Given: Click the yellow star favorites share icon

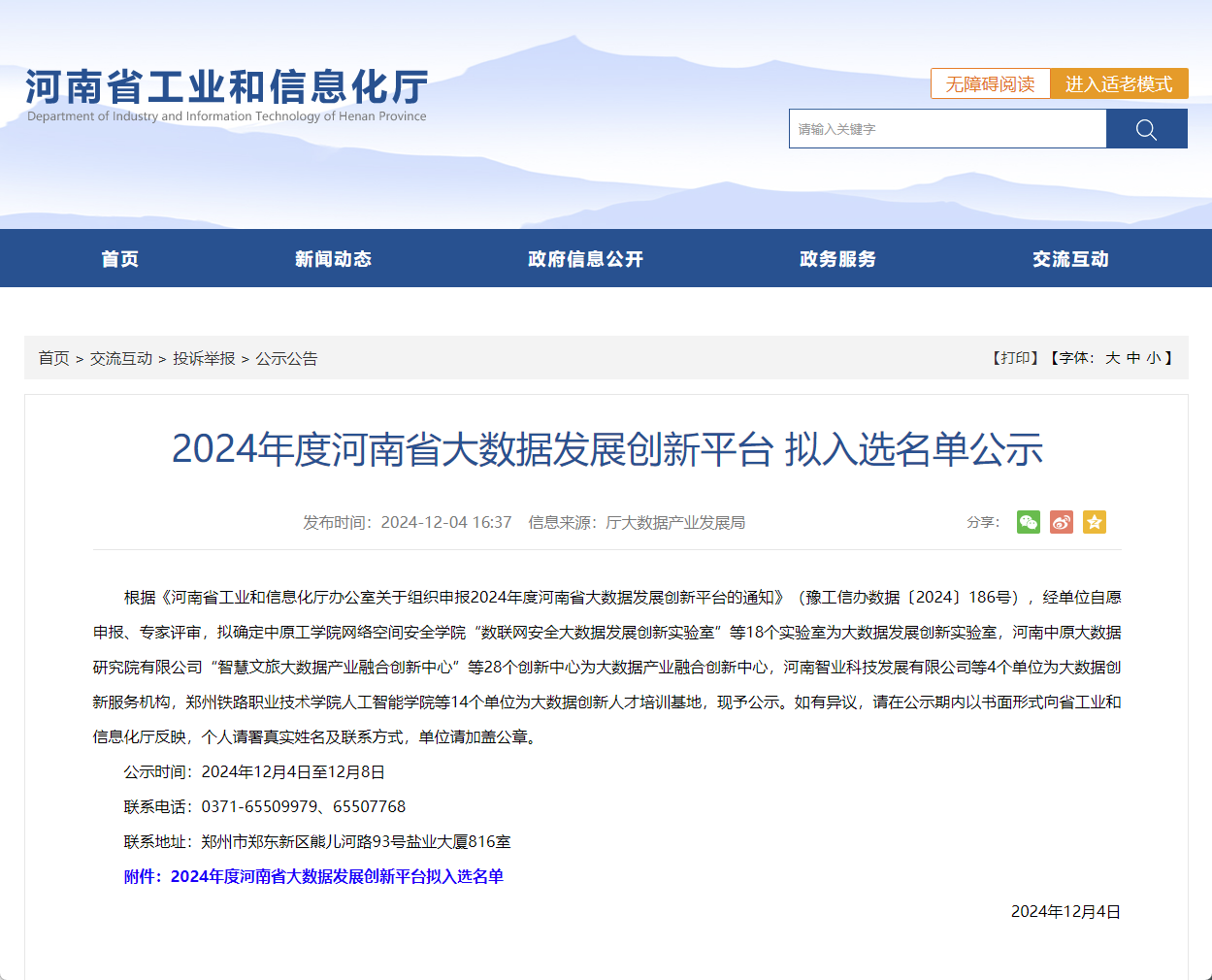Looking at the screenshot, I should [x=1095, y=522].
